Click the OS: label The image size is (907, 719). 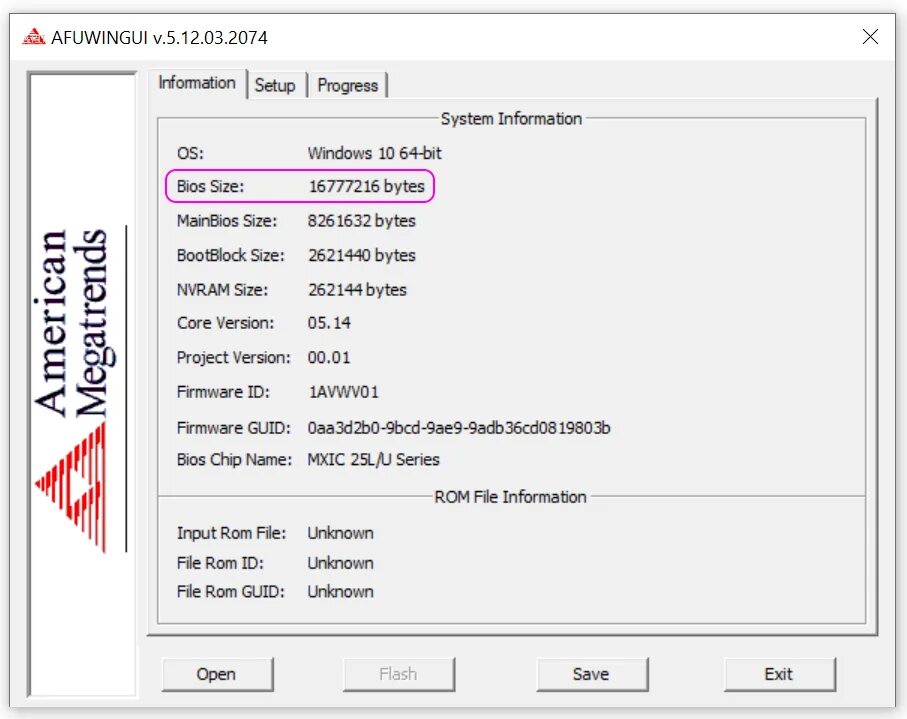tap(190, 153)
